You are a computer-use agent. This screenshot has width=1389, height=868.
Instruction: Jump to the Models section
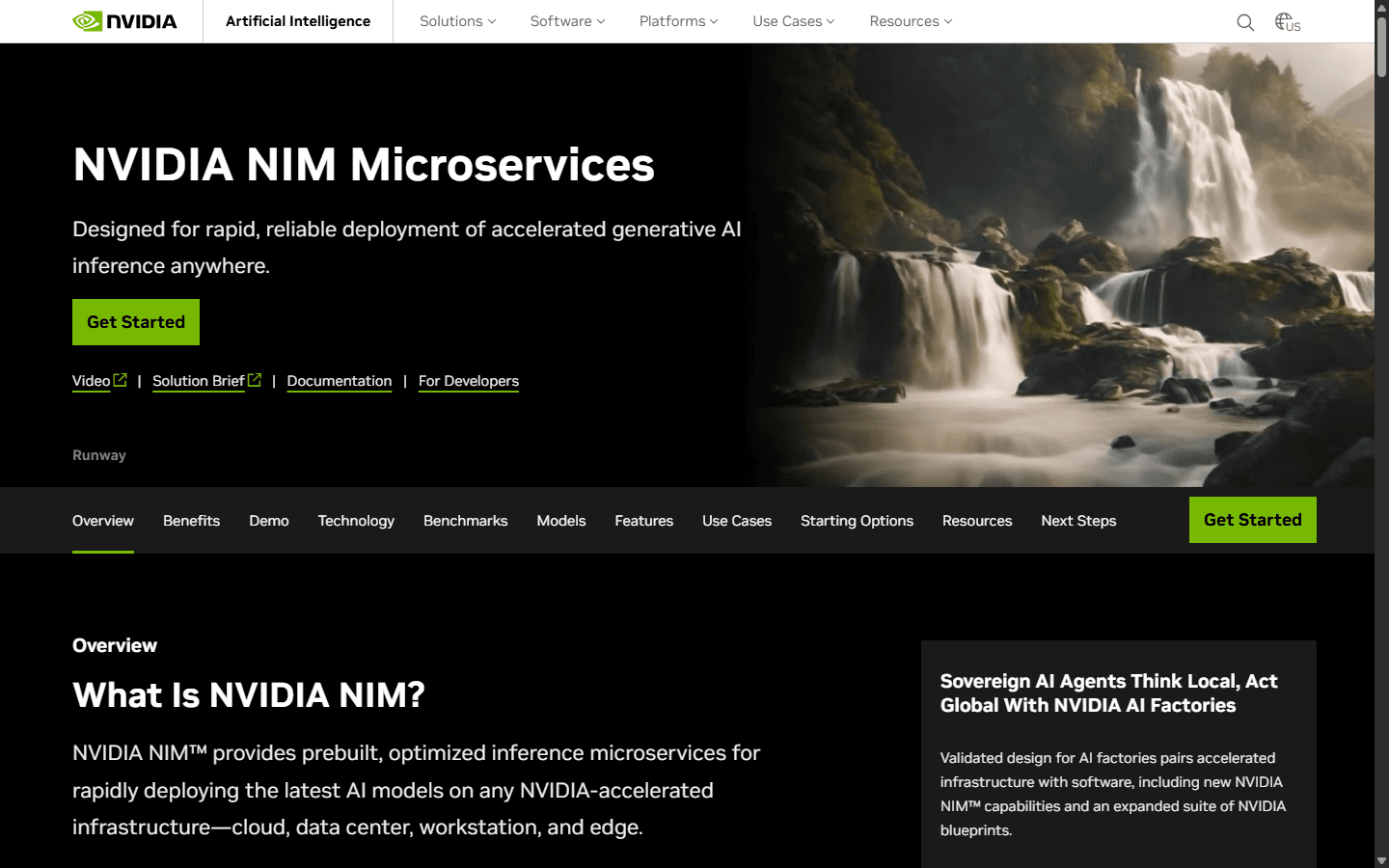point(561,521)
